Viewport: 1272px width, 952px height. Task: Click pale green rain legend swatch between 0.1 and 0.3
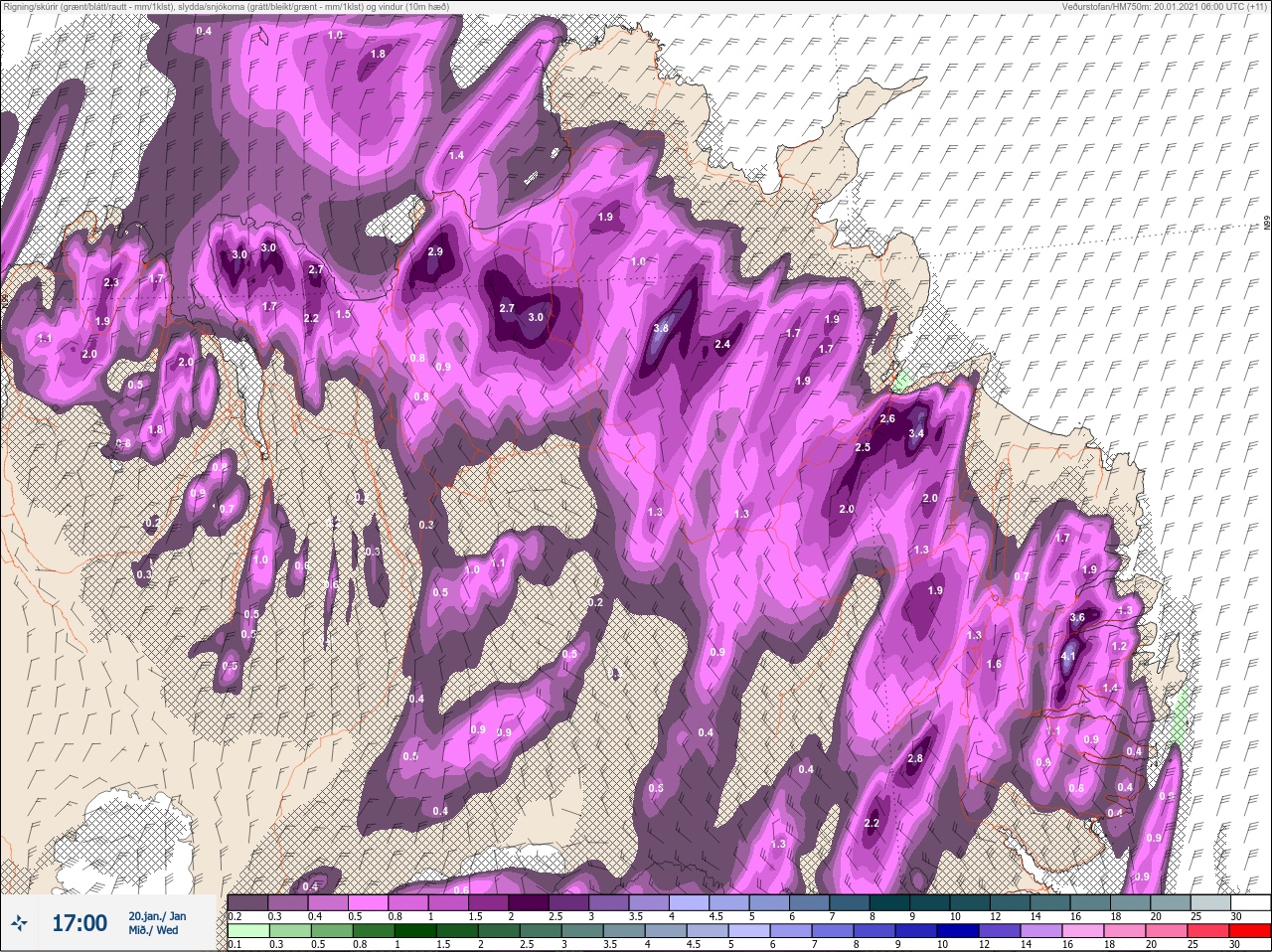(x=247, y=929)
